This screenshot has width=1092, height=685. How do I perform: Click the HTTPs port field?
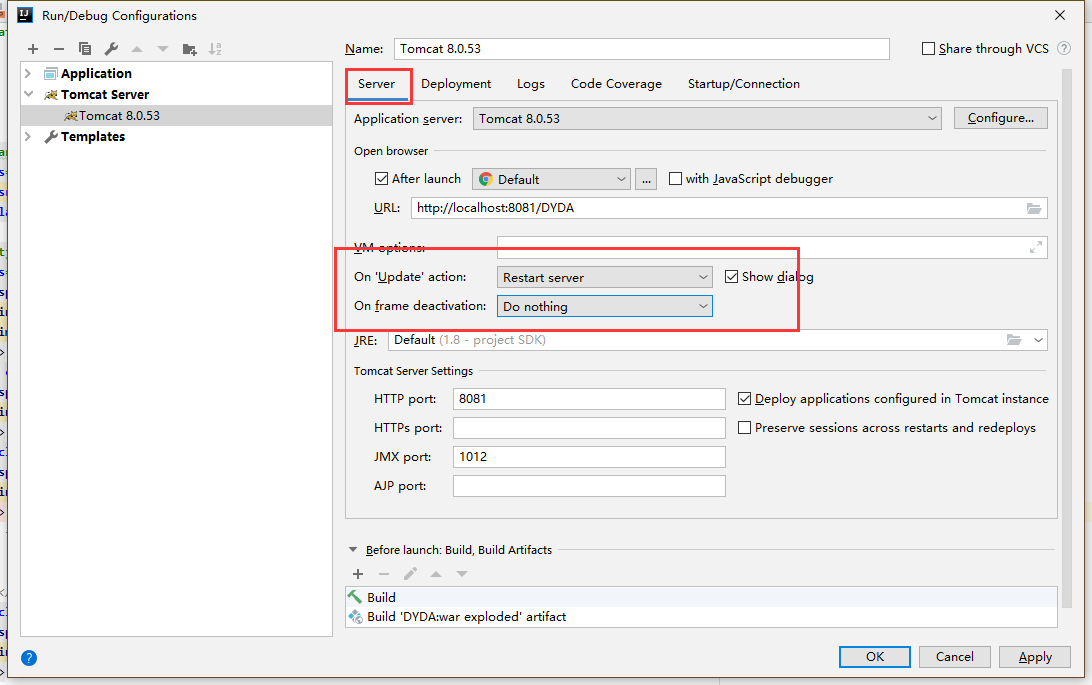tap(589, 427)
